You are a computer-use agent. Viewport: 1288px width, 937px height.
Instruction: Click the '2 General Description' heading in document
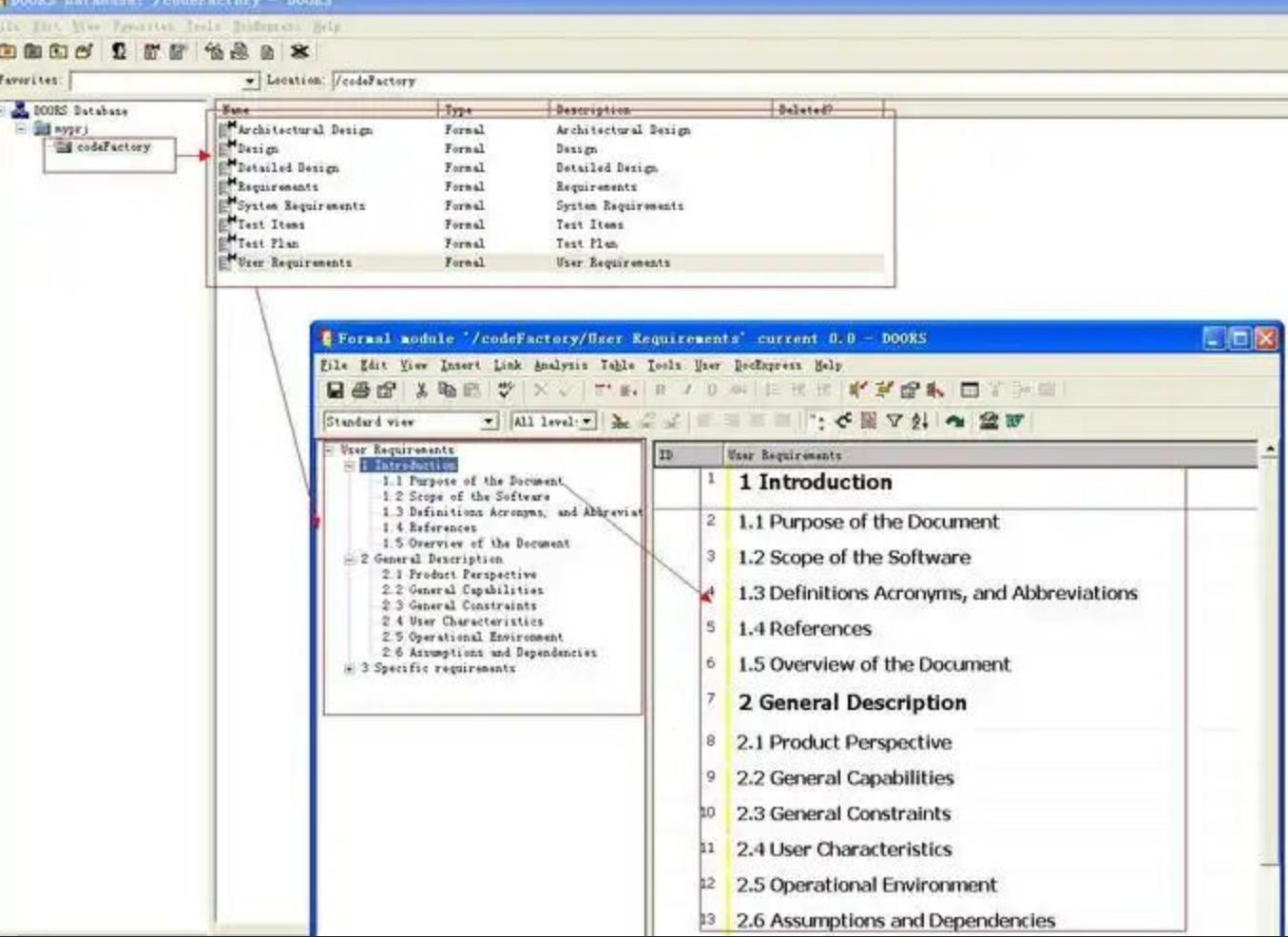[x=852, y=702]
